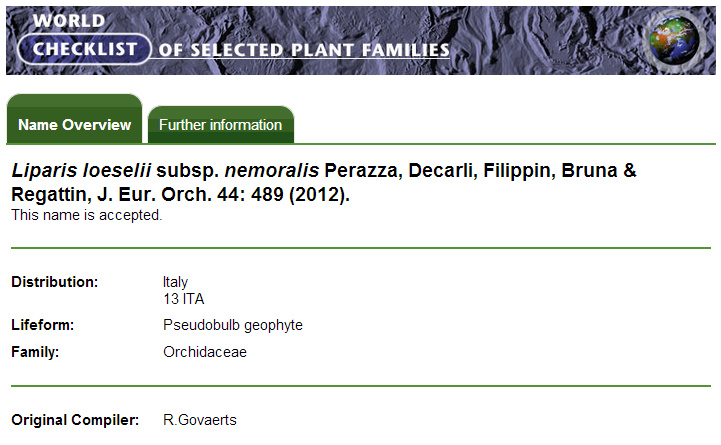Click the WORLD text in the header
721x445 pixels.
(x=69, y=20)
